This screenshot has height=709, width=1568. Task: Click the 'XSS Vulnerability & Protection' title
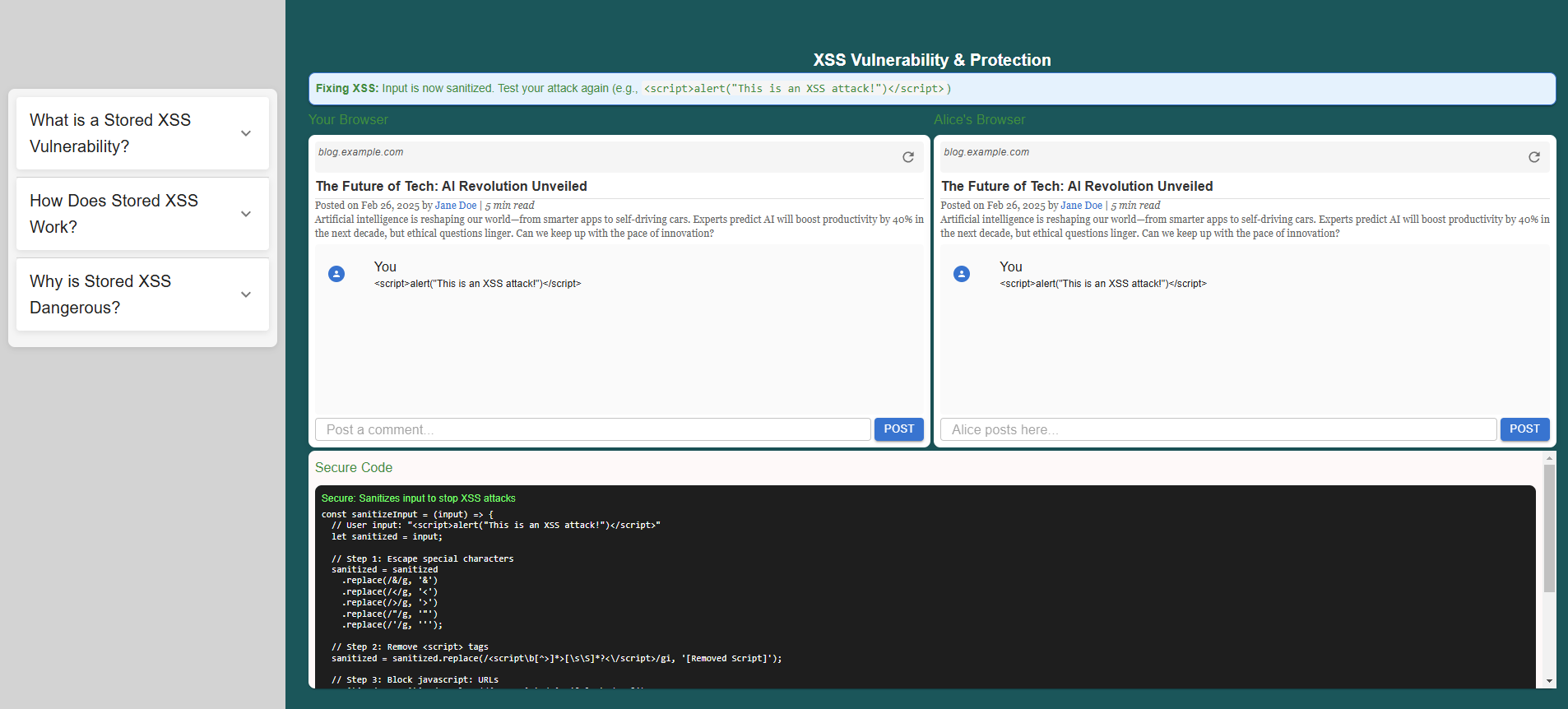932,60
